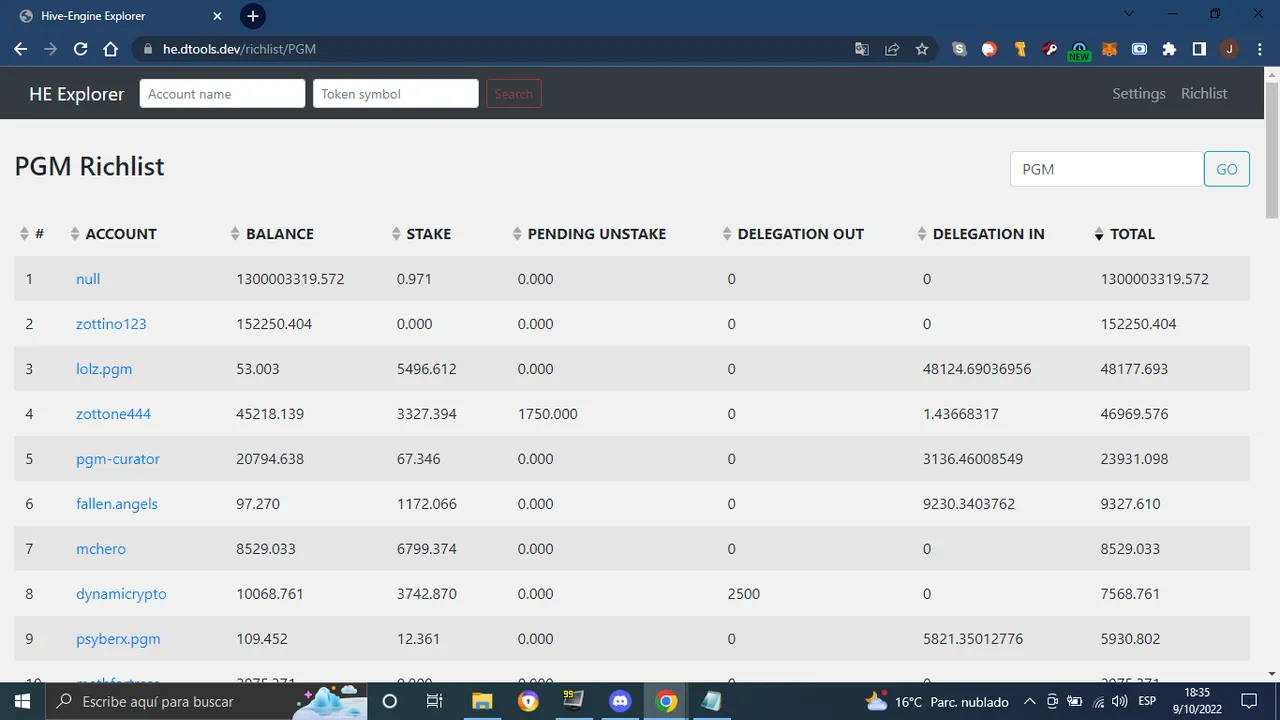Click the 1300003319.572 balance cell
The height and width of the screenshot is (720, 1280).
point(290,279)
